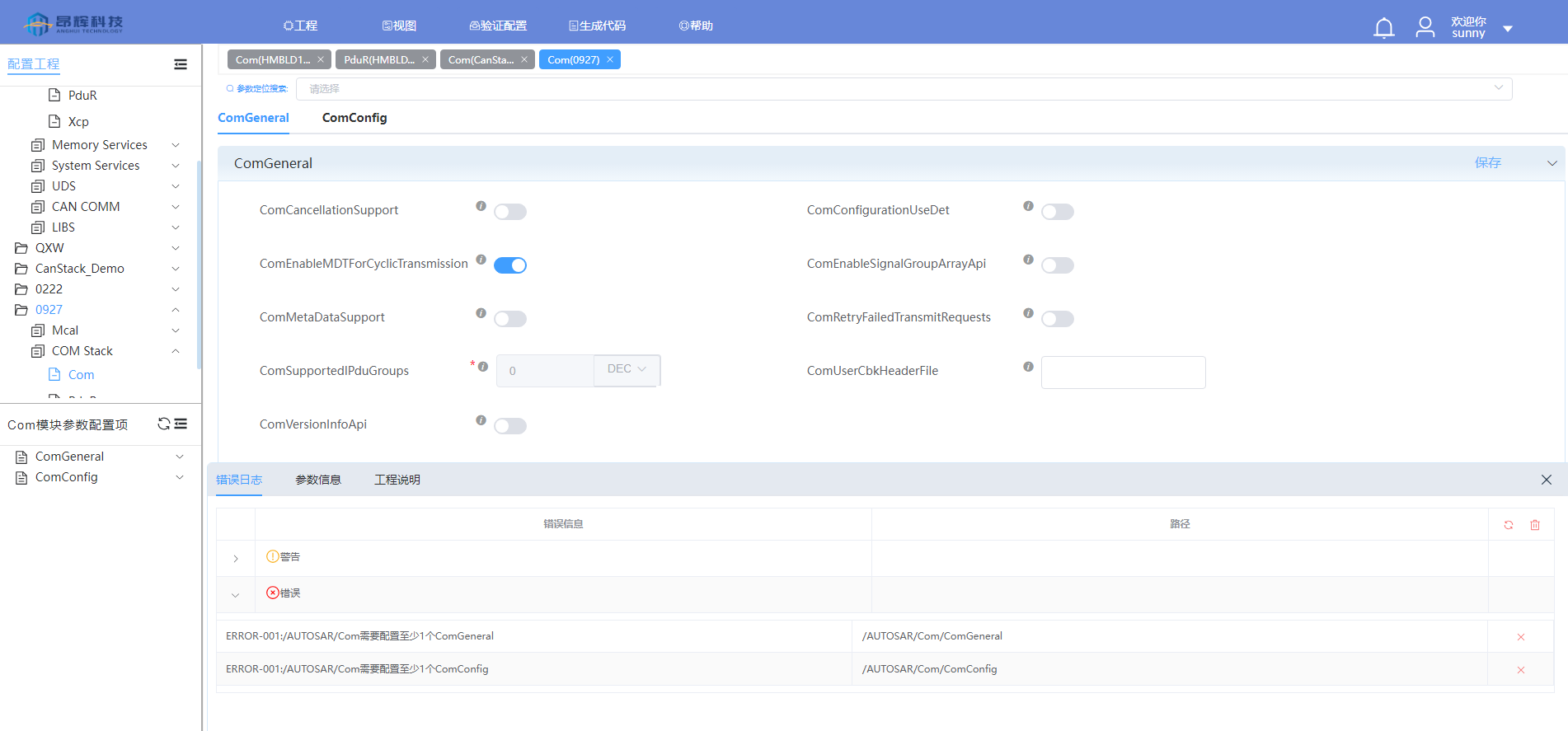
Task: Enable ComEnableSignalGroupArrayApi switch
Action: click(1058, 265)
